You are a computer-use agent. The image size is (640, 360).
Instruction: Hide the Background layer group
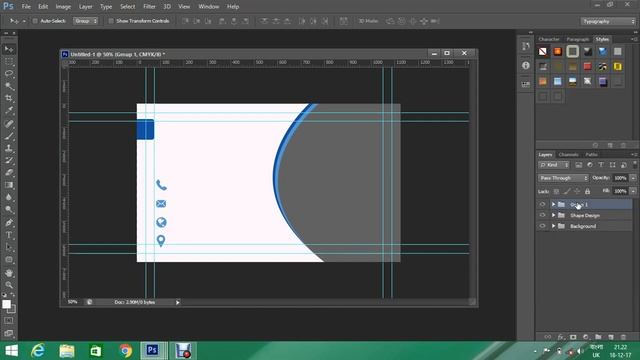click(542, 226)
